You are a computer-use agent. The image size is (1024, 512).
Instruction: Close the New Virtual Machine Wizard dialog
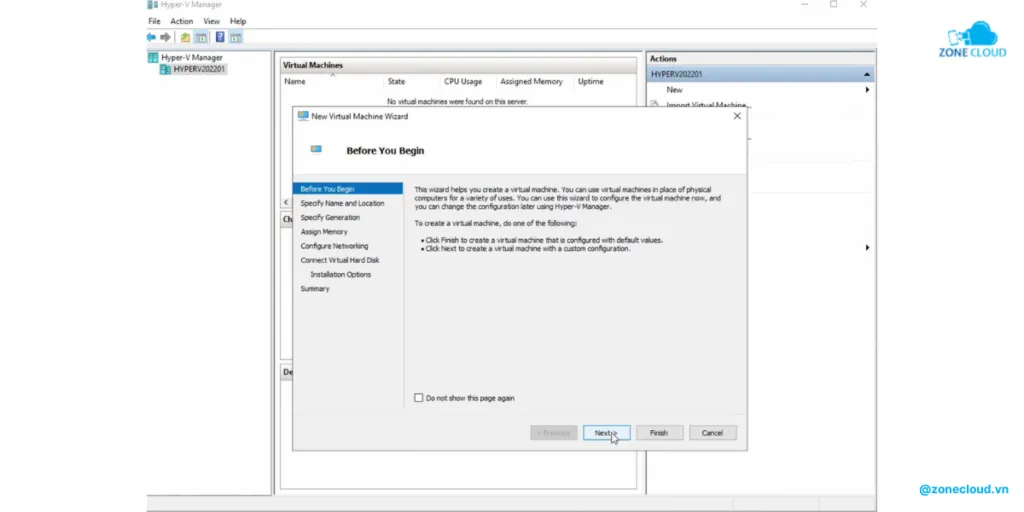(737, 116)
